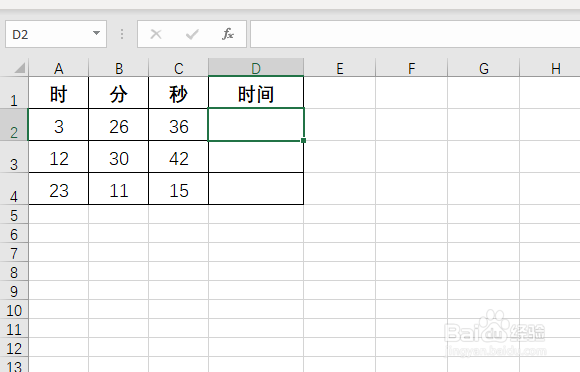580x372 pixels.
Task: Select row 10 header
Action: point(14,310)
